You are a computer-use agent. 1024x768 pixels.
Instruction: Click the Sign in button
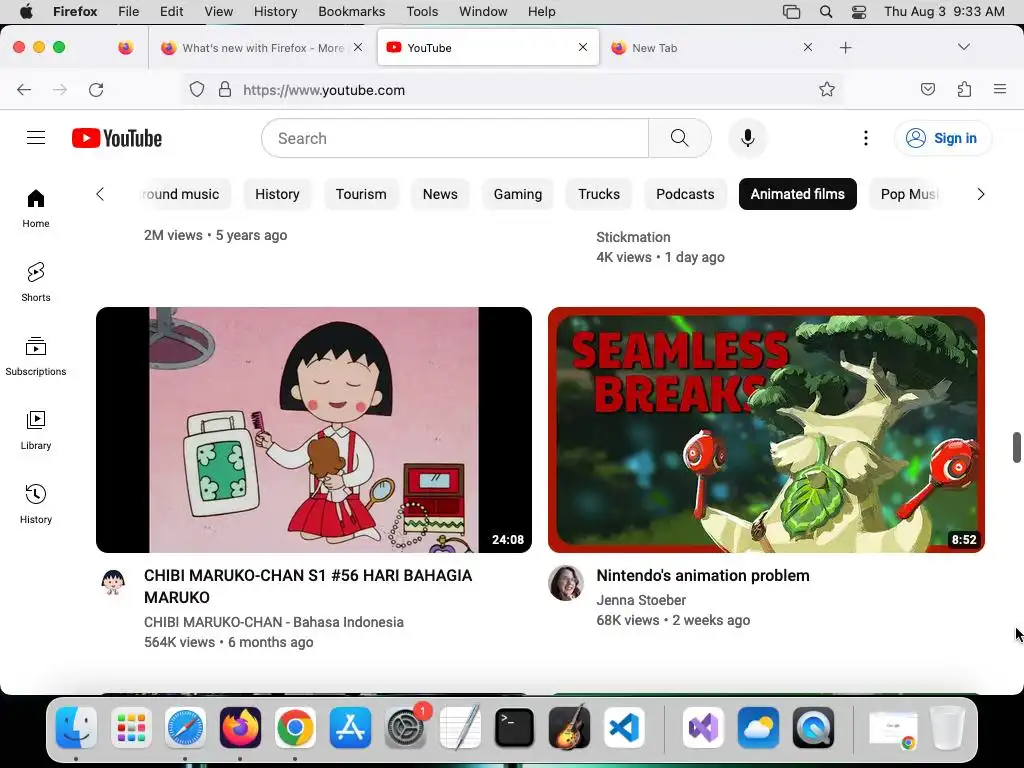coord(943,138)
